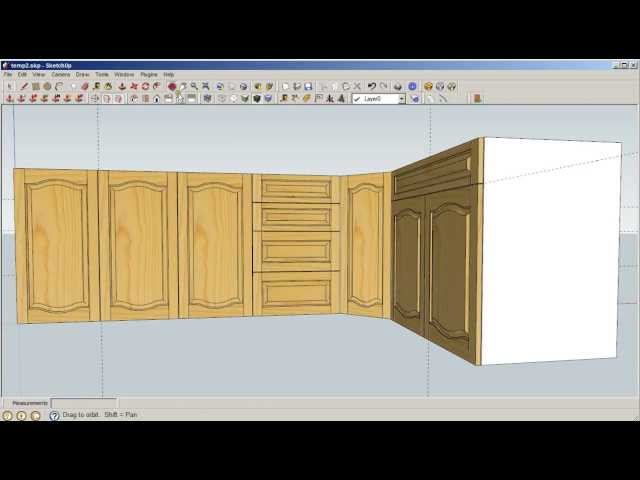This screenshot has width=640, height=480.
Task: Select the Circle tool
Action: point(47,86)
